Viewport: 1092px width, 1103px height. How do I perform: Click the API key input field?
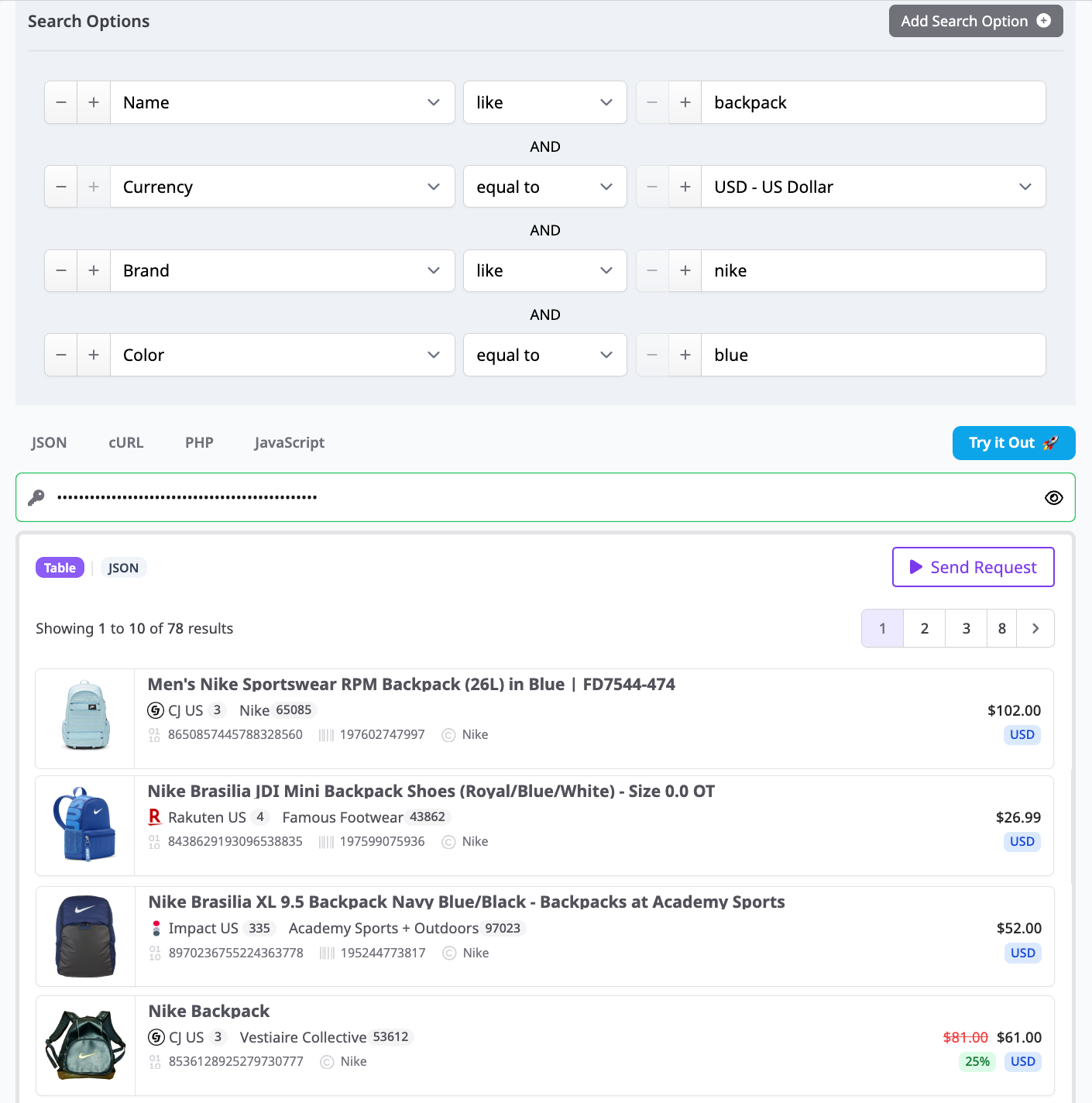(x=545, y=497)
